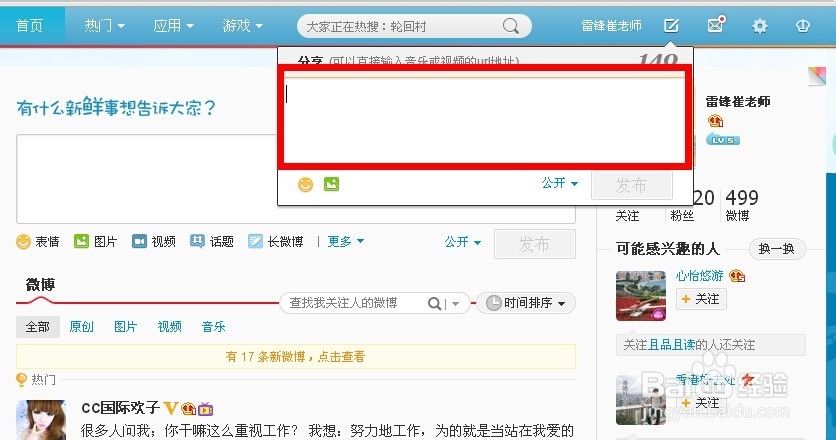Image resolution: width=836 pixels, height=440 pixels.
Task: Add image using popup green picture icon
Action: click(x=331, y=184)
